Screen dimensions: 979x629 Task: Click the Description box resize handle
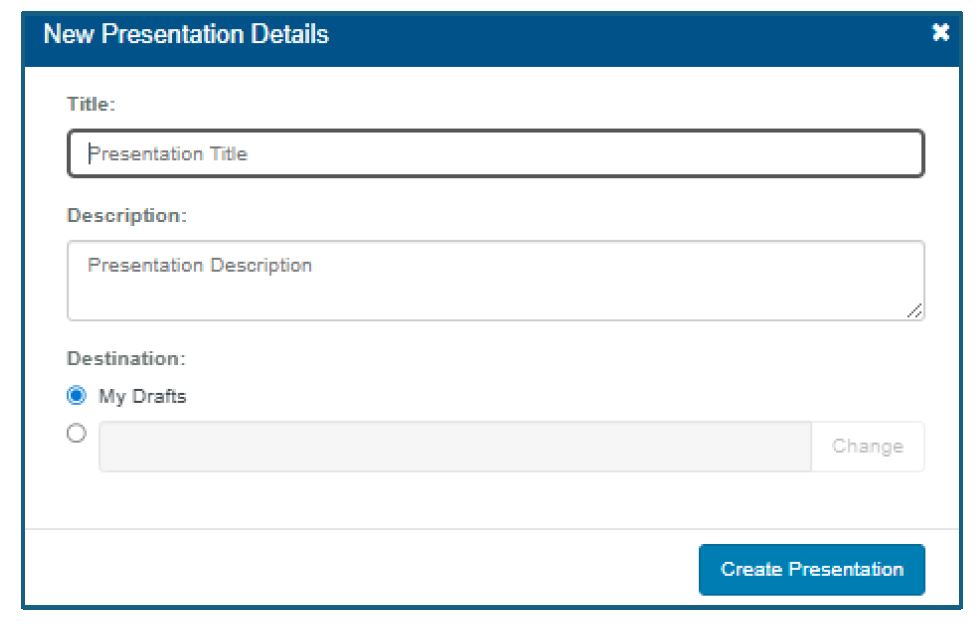915,312
